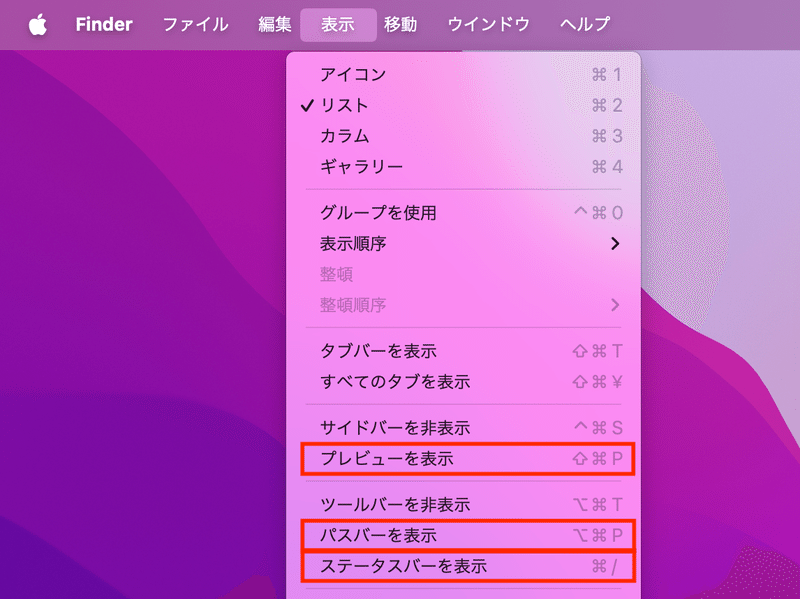Switch to カラム view
Screen dimensions: 800x599
tap(463, 136)
